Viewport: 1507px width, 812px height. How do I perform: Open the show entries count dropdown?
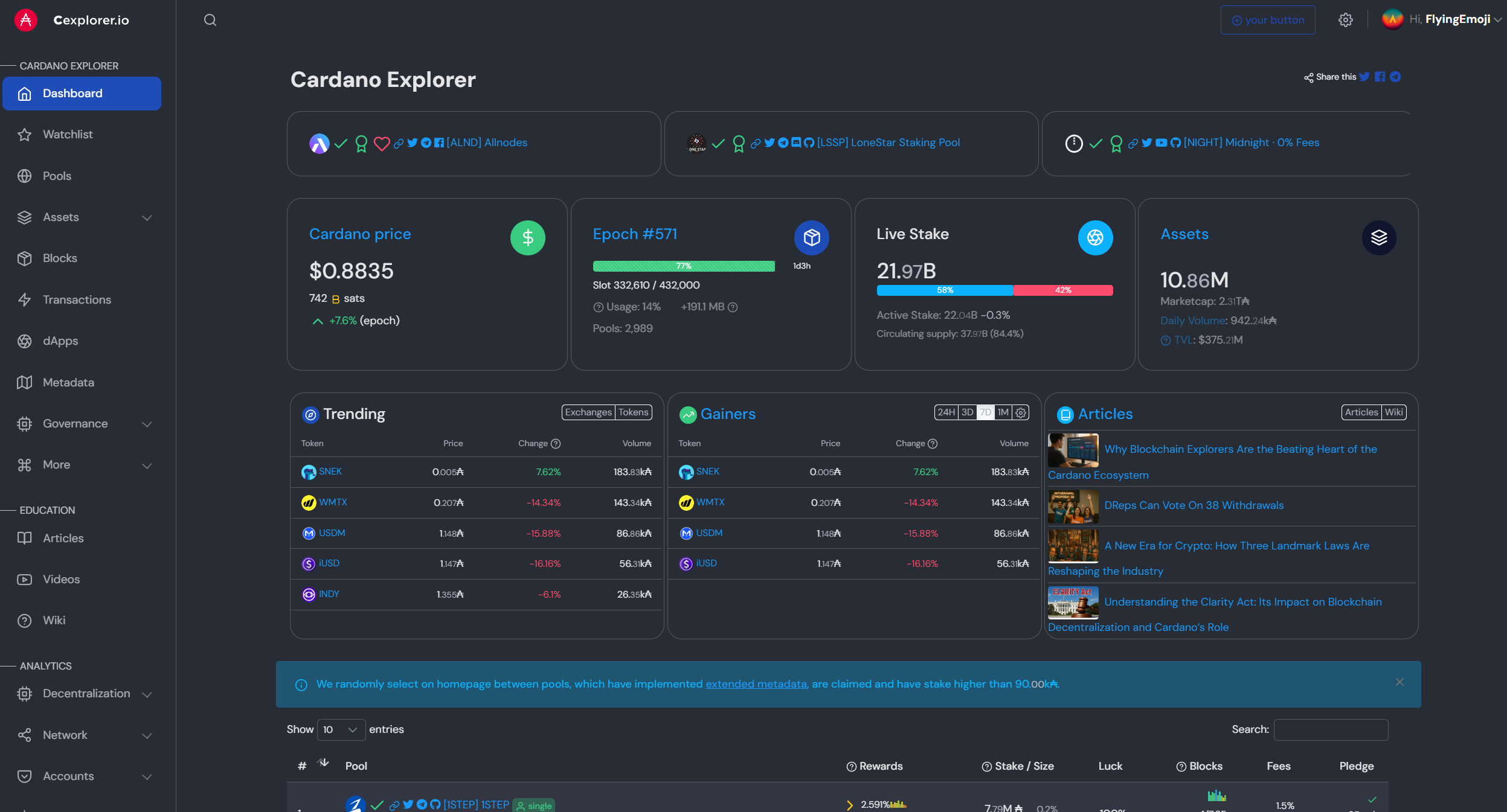pos(341,729)
